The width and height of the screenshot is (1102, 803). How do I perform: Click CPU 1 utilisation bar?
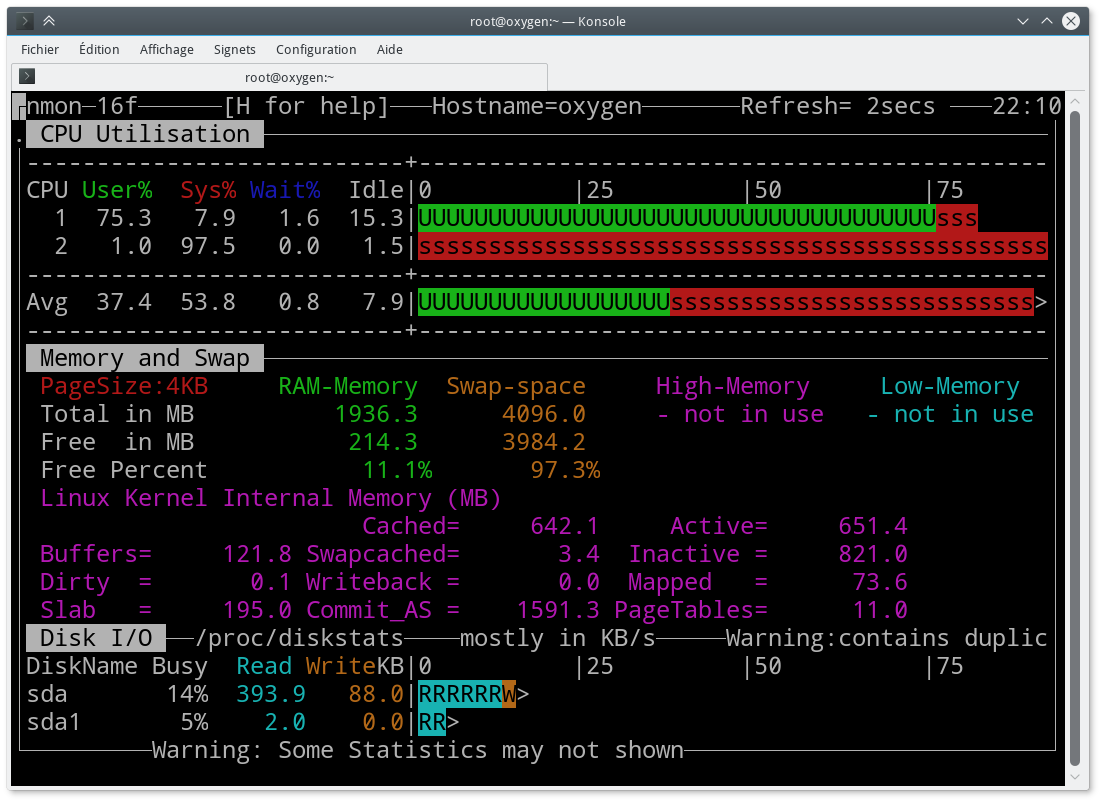pos(697,218)
